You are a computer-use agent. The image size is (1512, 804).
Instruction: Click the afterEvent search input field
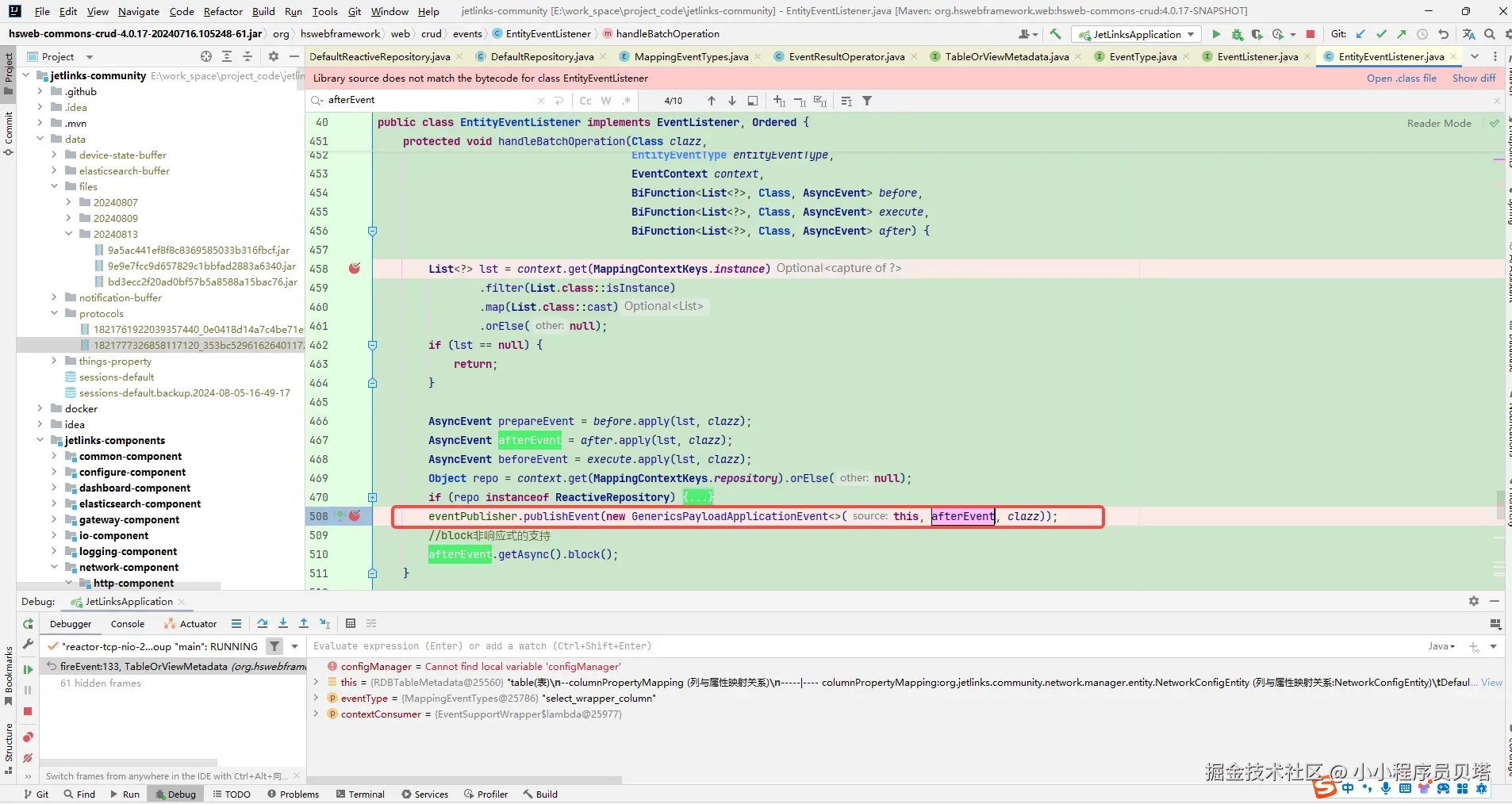click(428, 101)
